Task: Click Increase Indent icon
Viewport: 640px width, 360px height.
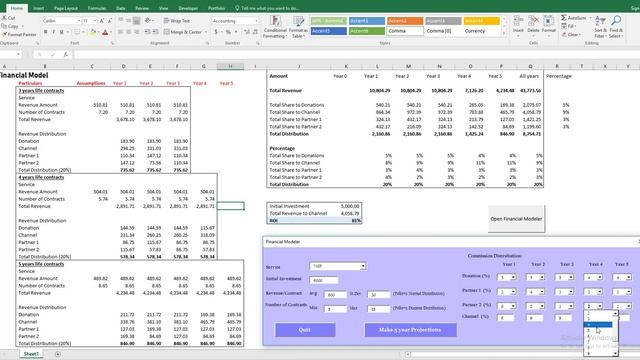Action: point(156,32)
